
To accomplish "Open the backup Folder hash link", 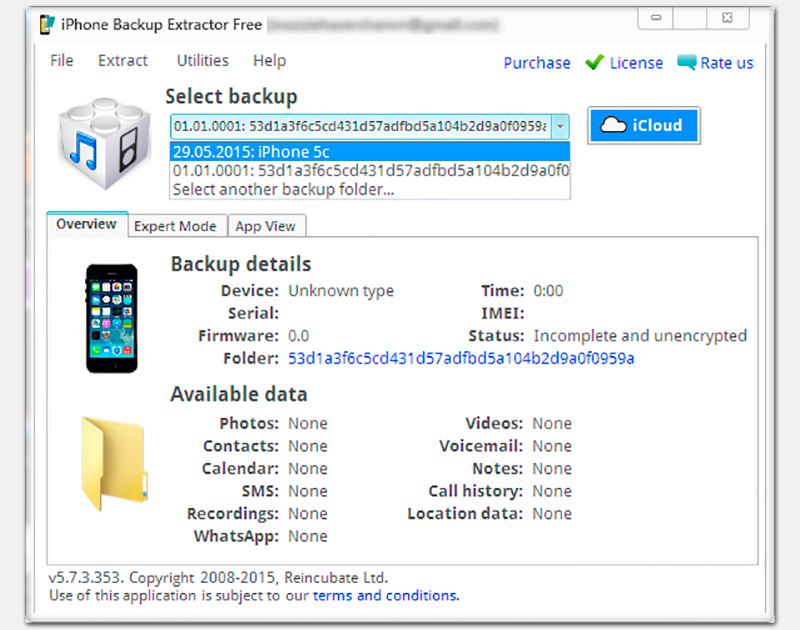I will (x=461, y=358).
